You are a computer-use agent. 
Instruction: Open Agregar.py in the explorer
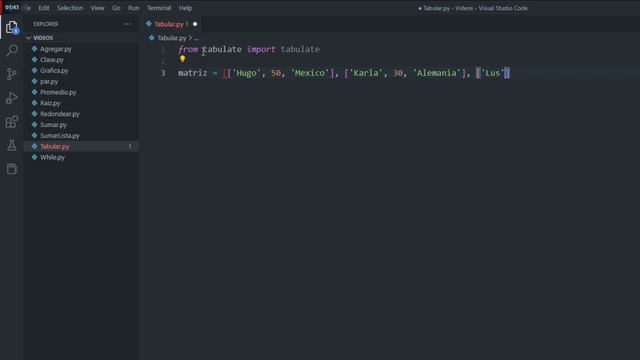(x=56, y=49)
